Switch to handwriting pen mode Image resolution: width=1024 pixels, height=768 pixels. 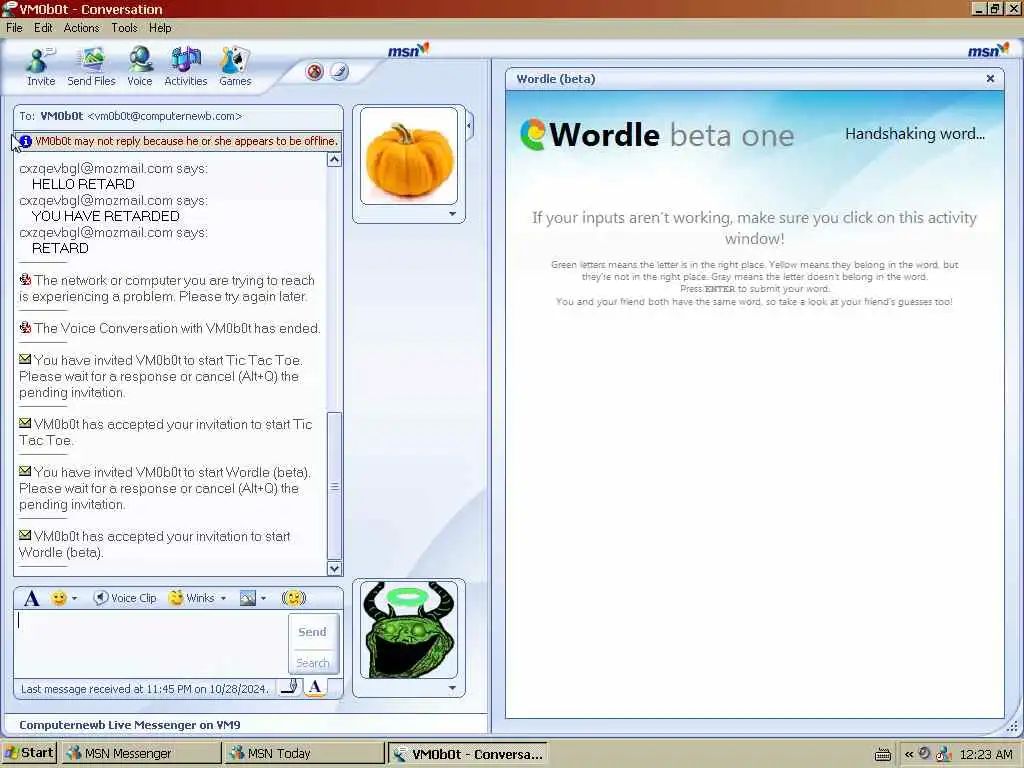pos(290,686)
